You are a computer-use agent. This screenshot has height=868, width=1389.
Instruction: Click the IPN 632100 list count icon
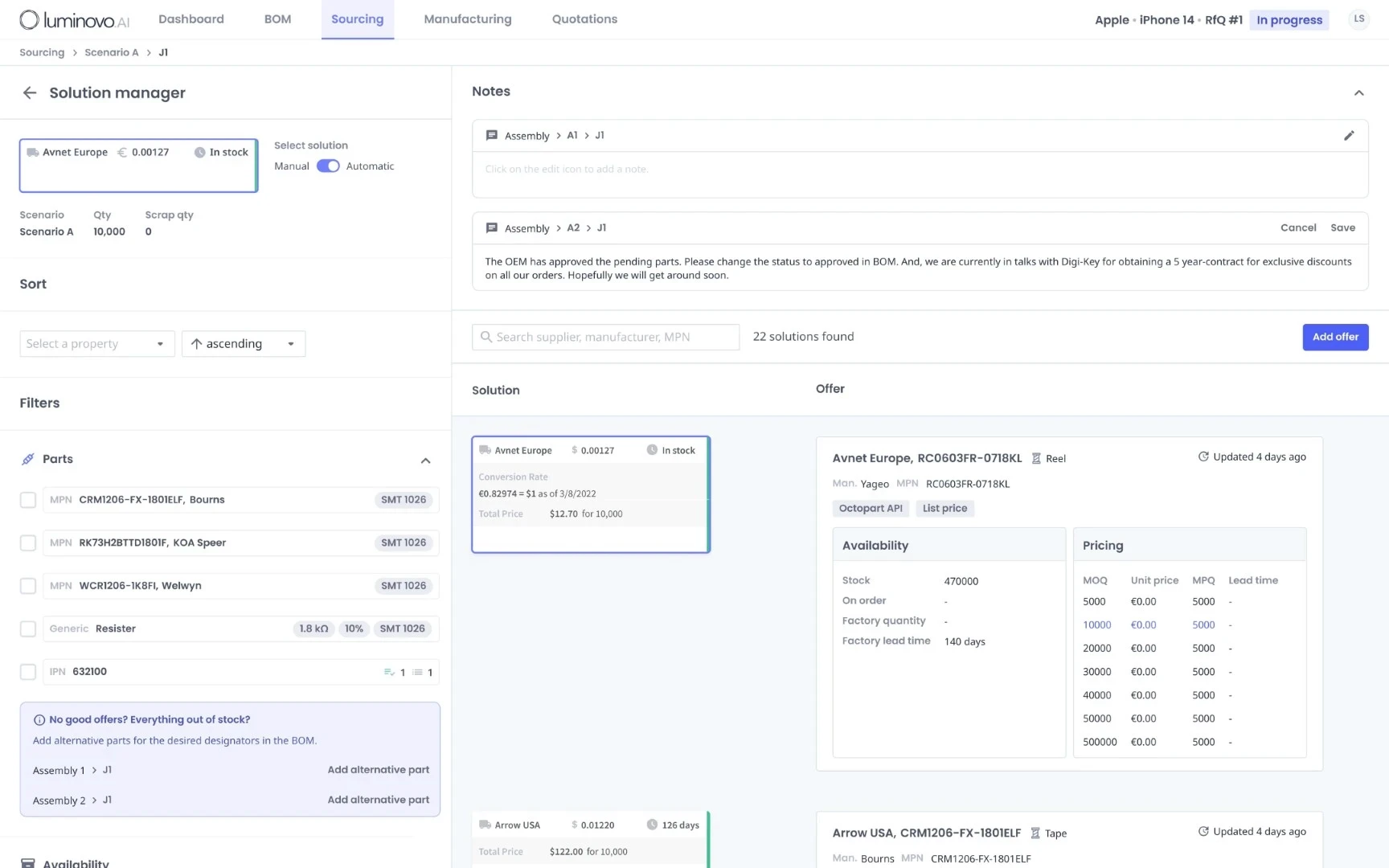click(417, 672)
